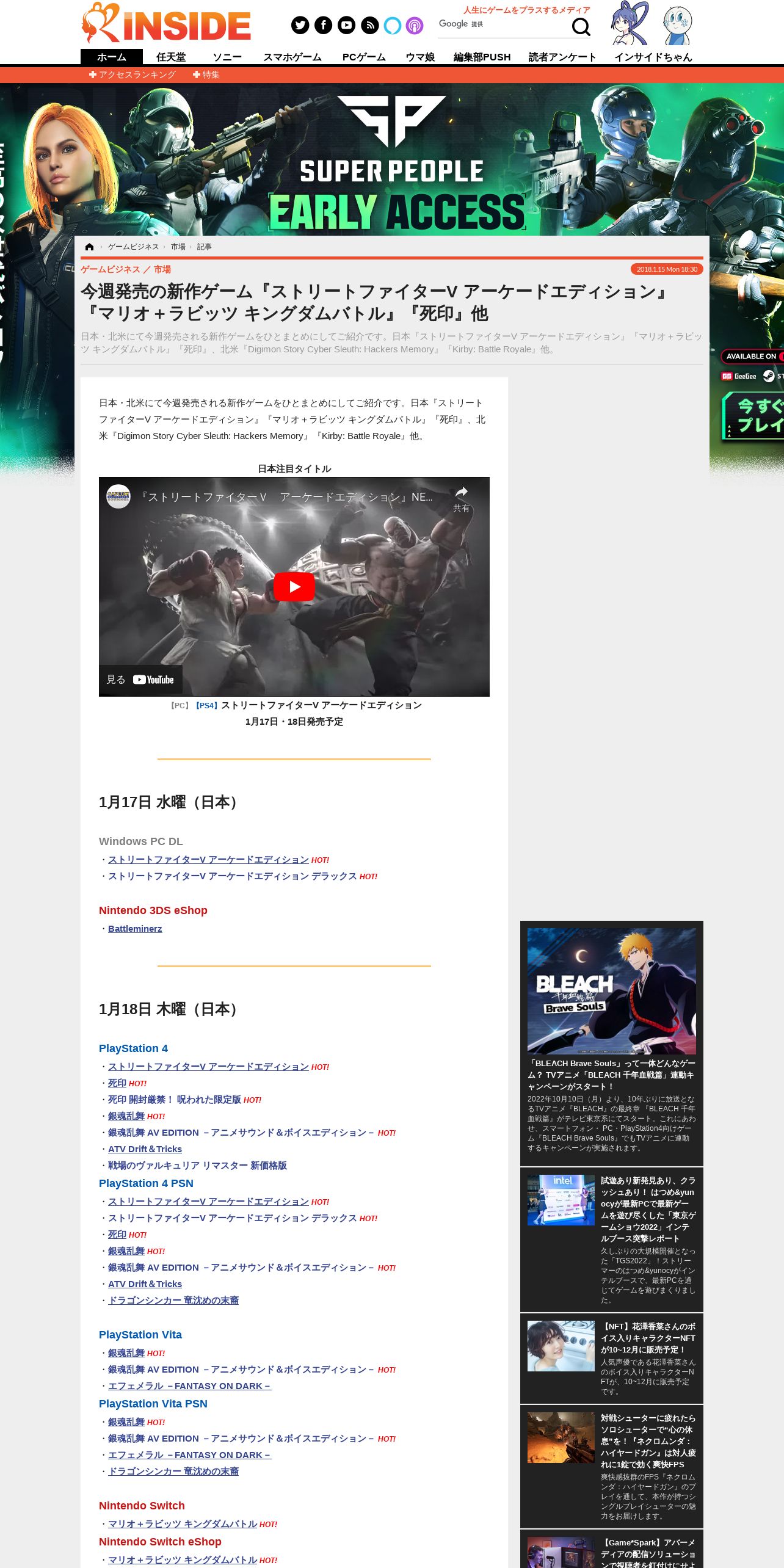Expand the アクセスランキング plus menu

[132, 74]
